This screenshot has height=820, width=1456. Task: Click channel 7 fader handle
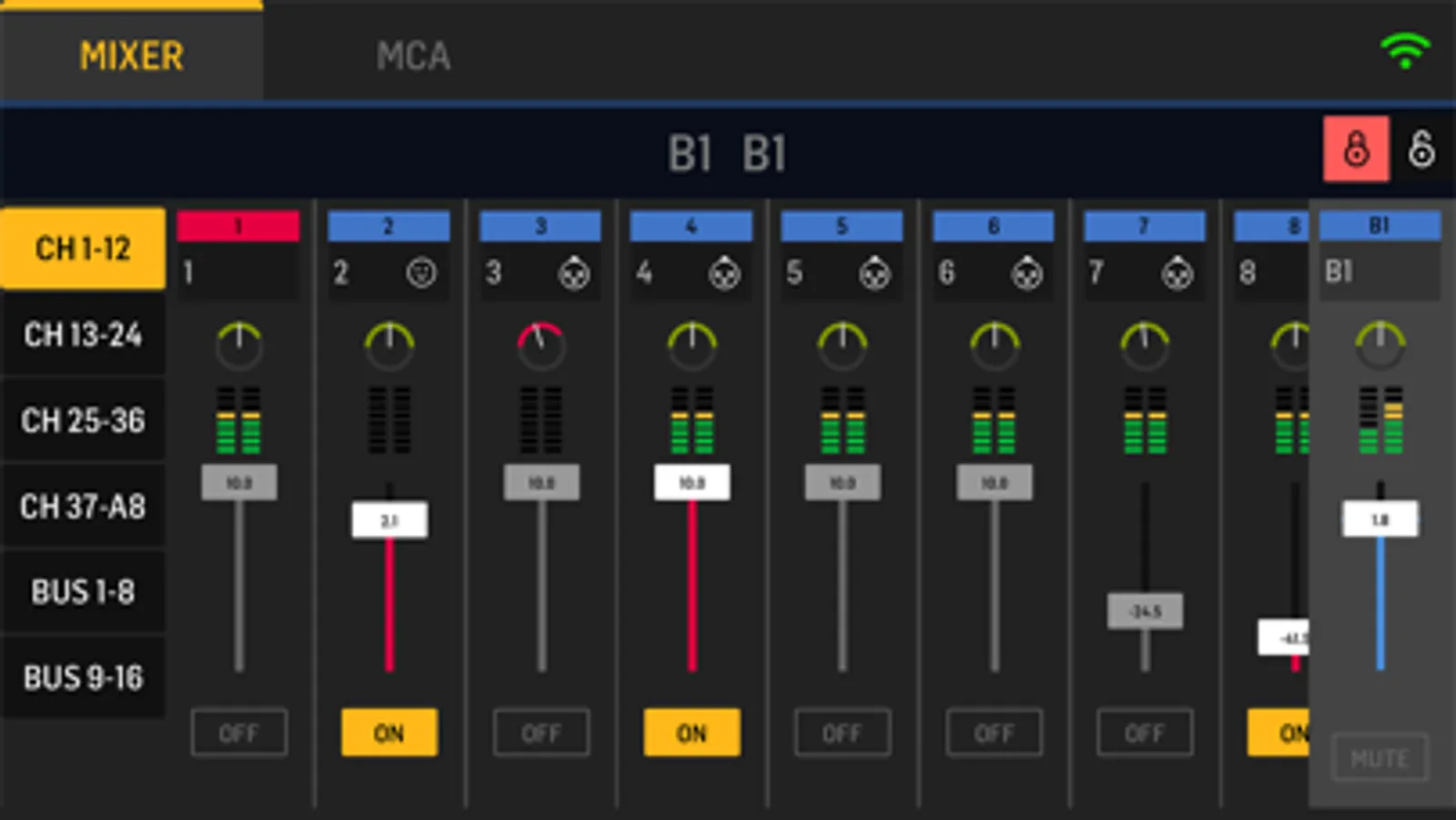1145,610
